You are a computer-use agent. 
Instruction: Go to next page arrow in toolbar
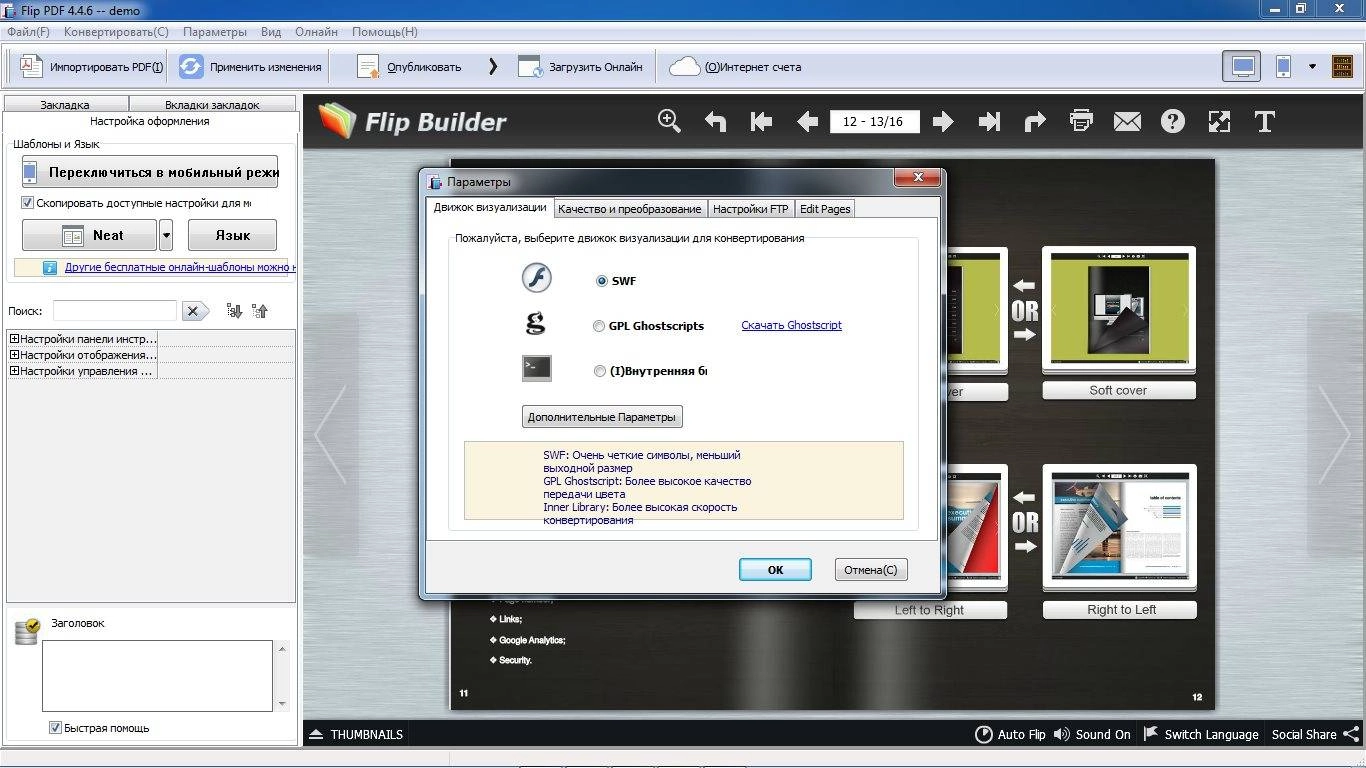(943, 122)
